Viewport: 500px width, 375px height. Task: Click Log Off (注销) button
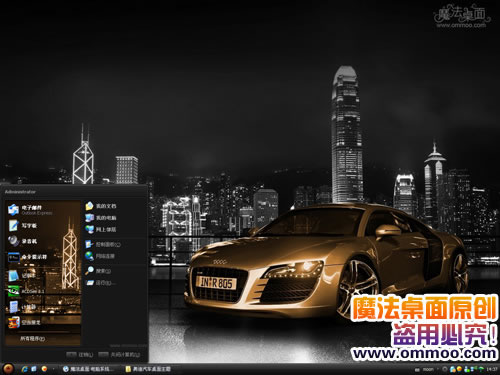(80, 355)
